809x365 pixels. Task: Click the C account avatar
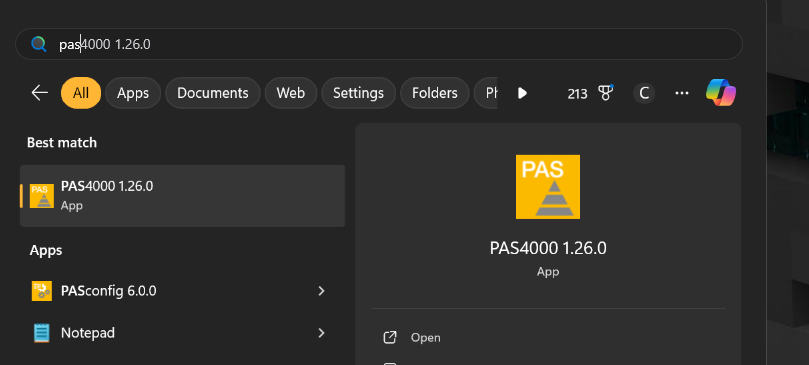[x=644, y=93]
